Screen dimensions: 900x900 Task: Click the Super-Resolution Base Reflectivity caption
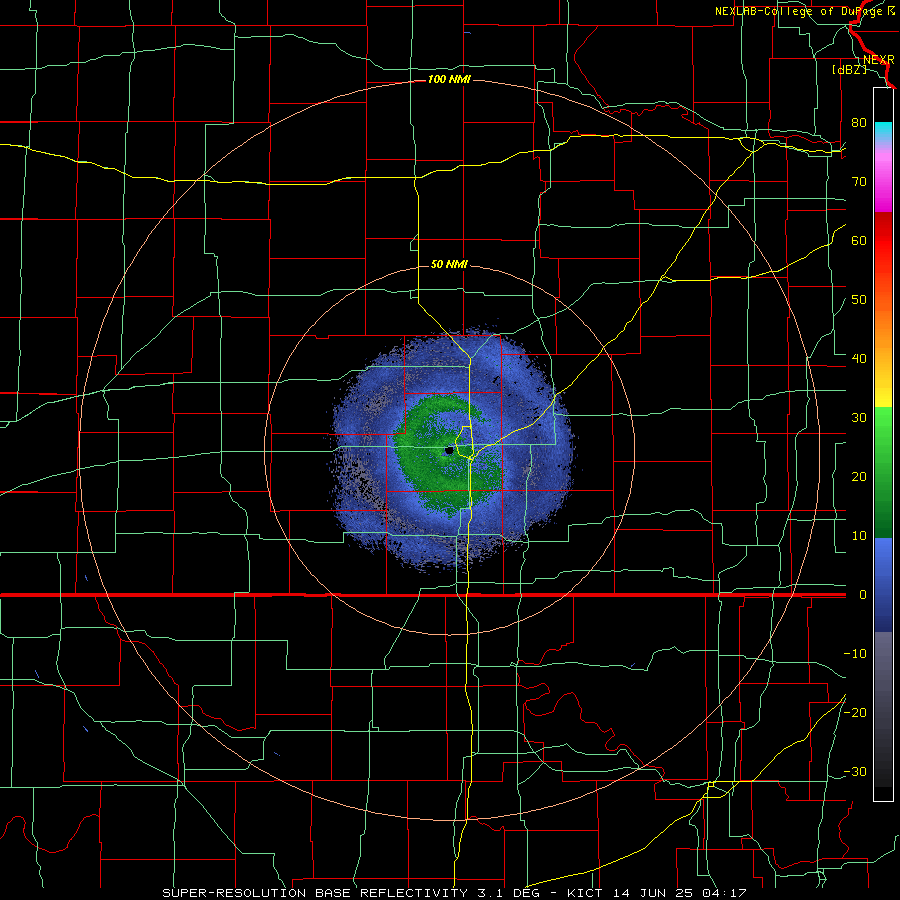pyautogui.click(x=455, y=893)
